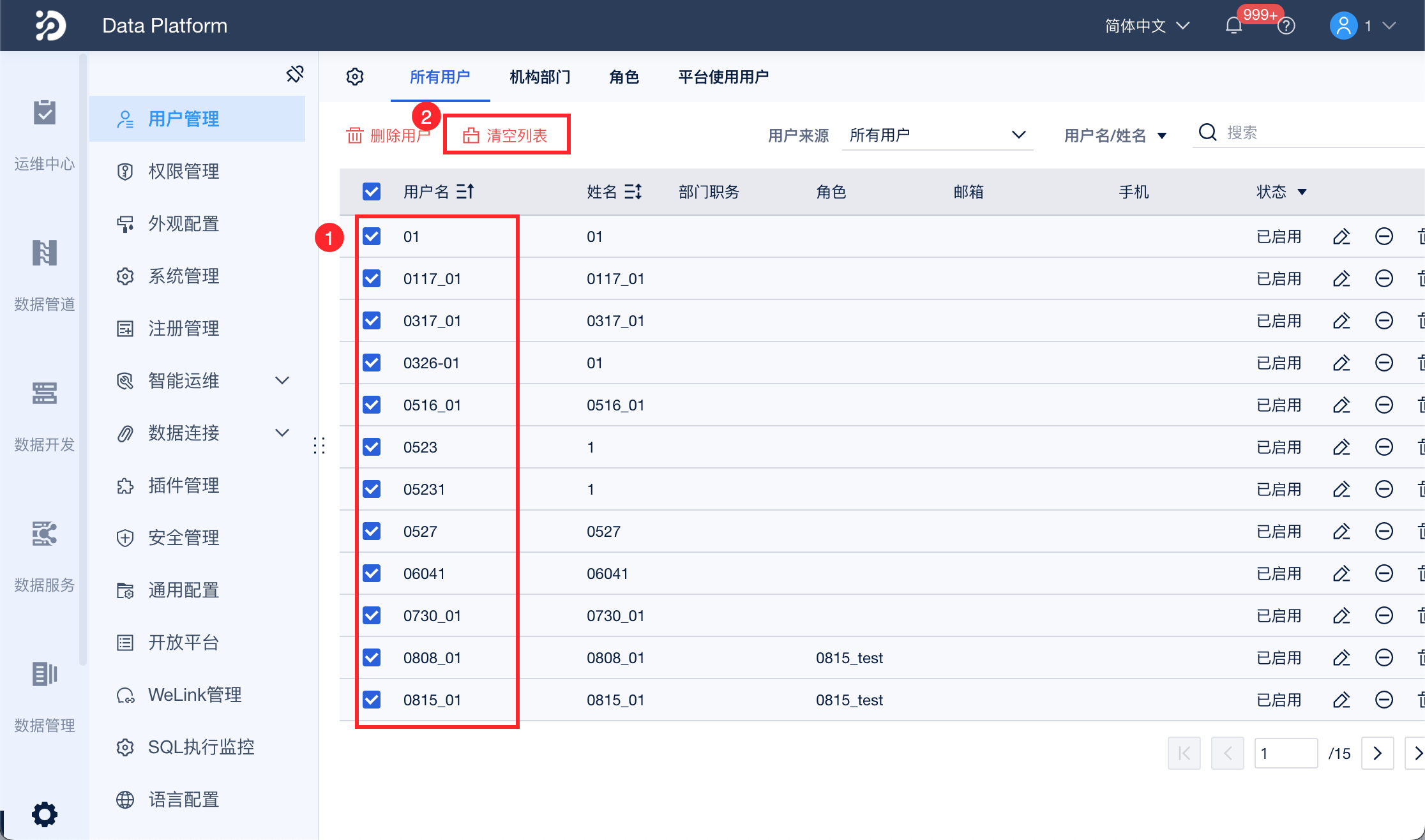This screenshot has height=840, width=1425.
Task: Click the username sort icon in header
Action: point(465,191)
